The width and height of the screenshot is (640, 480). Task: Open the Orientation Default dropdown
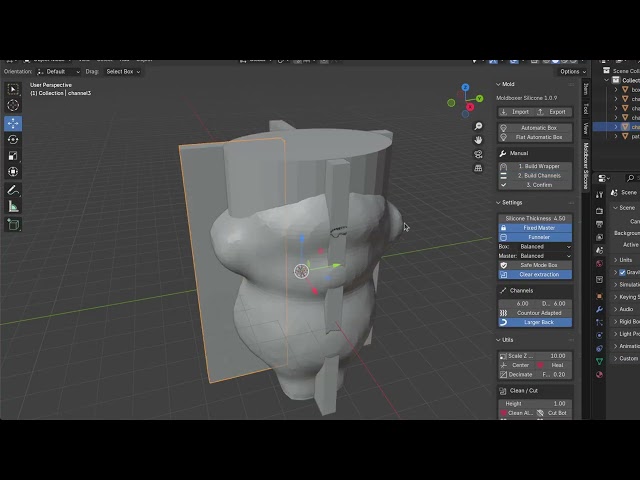(58, 72)
